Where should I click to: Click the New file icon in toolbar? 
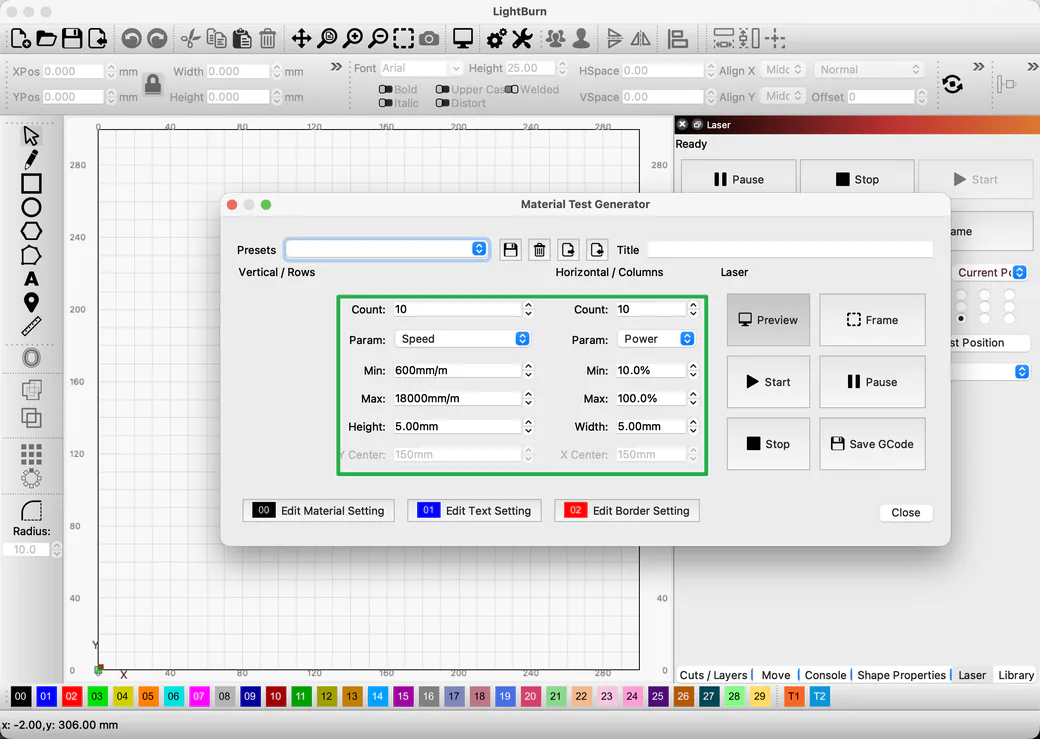[21, 38]
